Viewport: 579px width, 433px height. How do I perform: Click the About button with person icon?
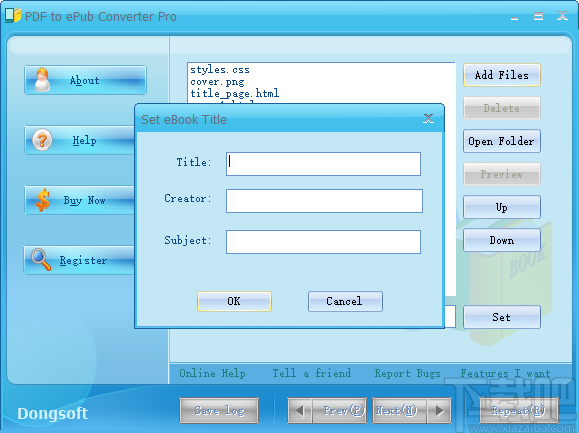[x=85, y=80]
